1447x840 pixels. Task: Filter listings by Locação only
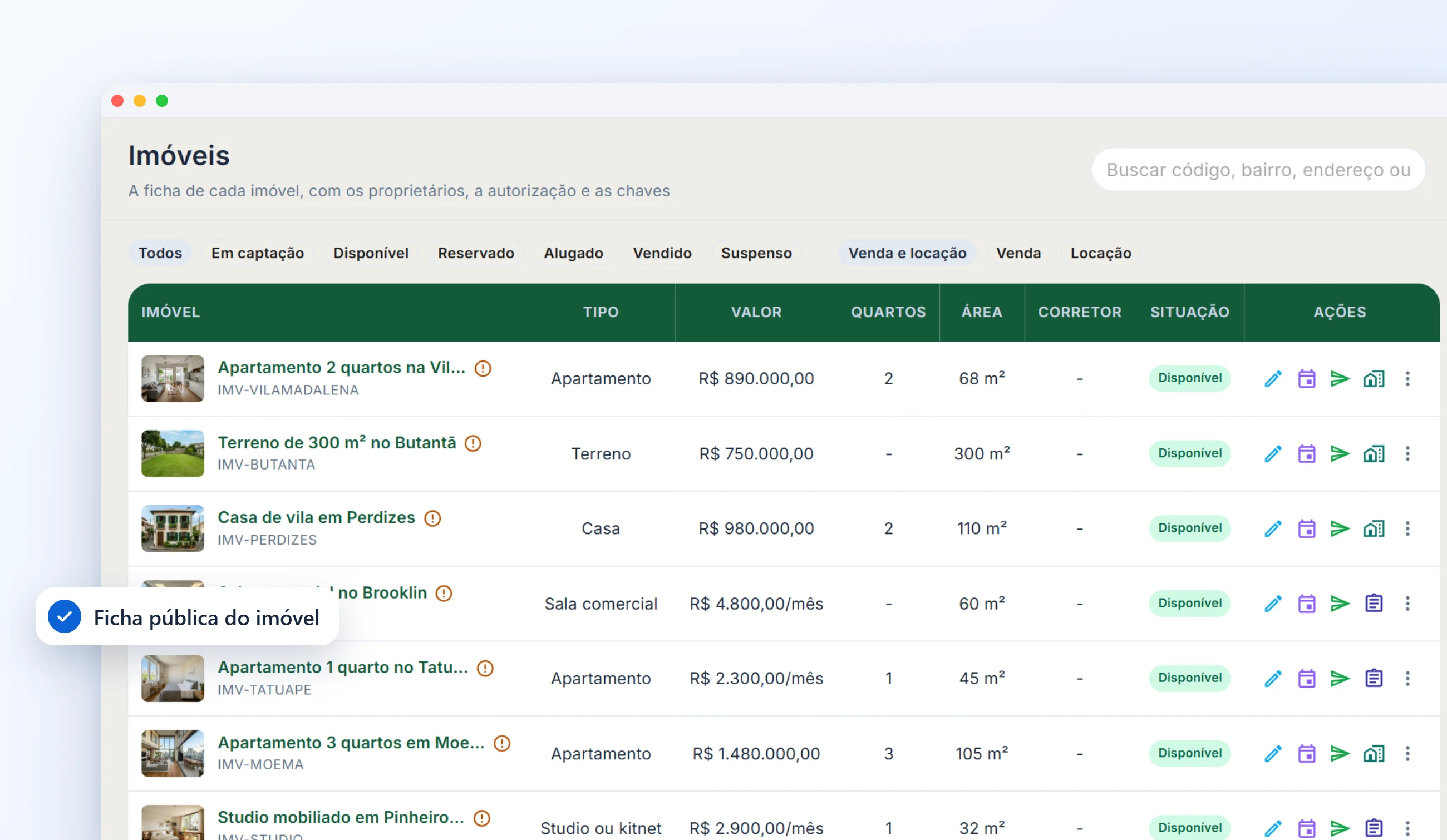pos(1100,253)
